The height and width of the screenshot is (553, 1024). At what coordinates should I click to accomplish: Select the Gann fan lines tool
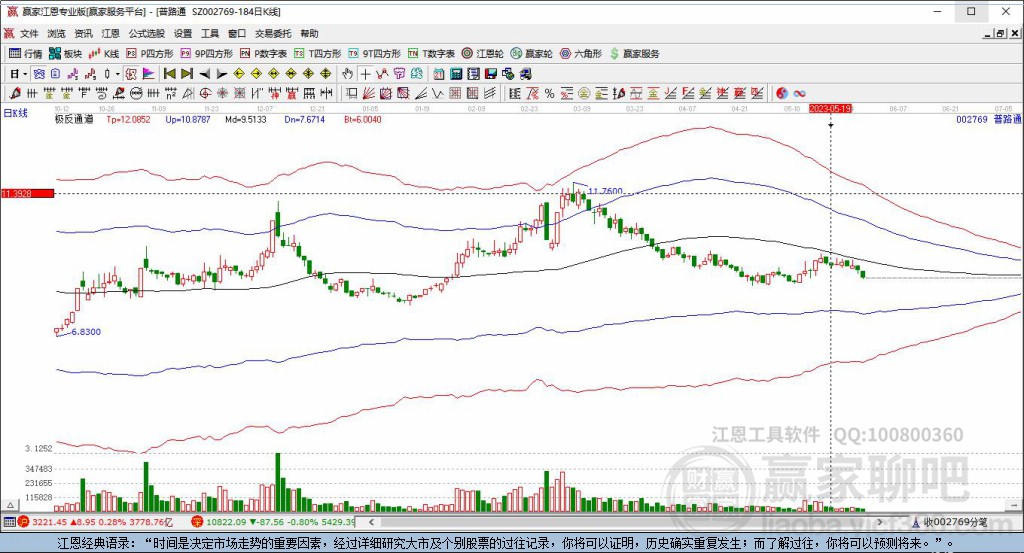(368, 93)
